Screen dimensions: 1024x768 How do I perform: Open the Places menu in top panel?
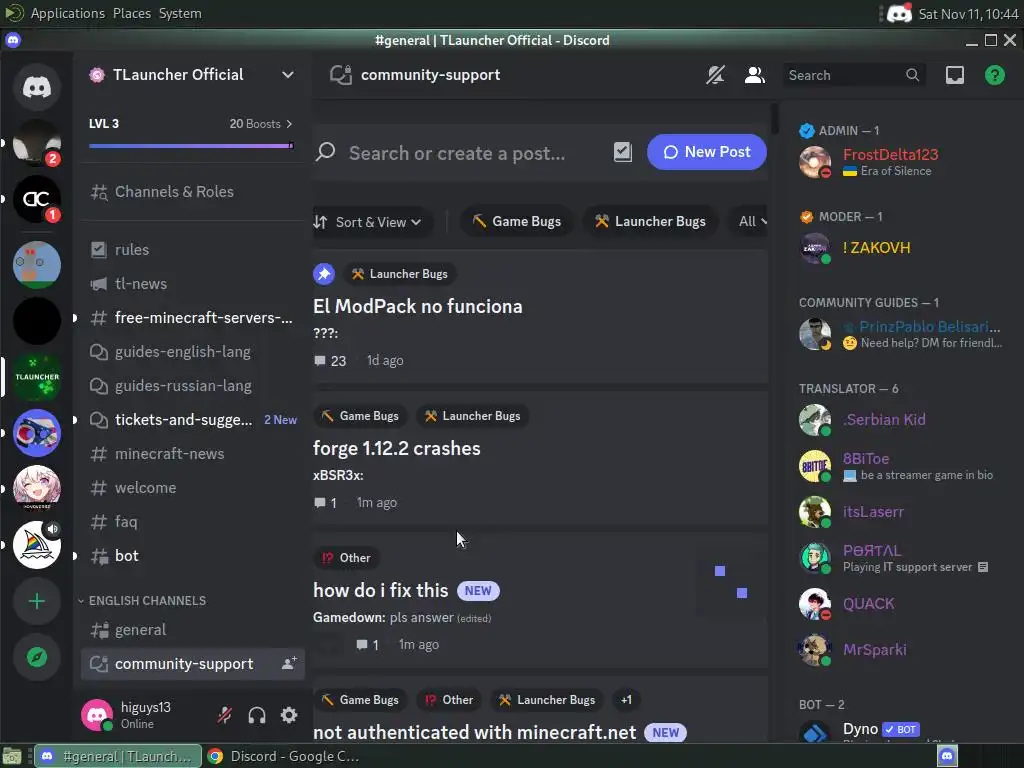point(131,13)
